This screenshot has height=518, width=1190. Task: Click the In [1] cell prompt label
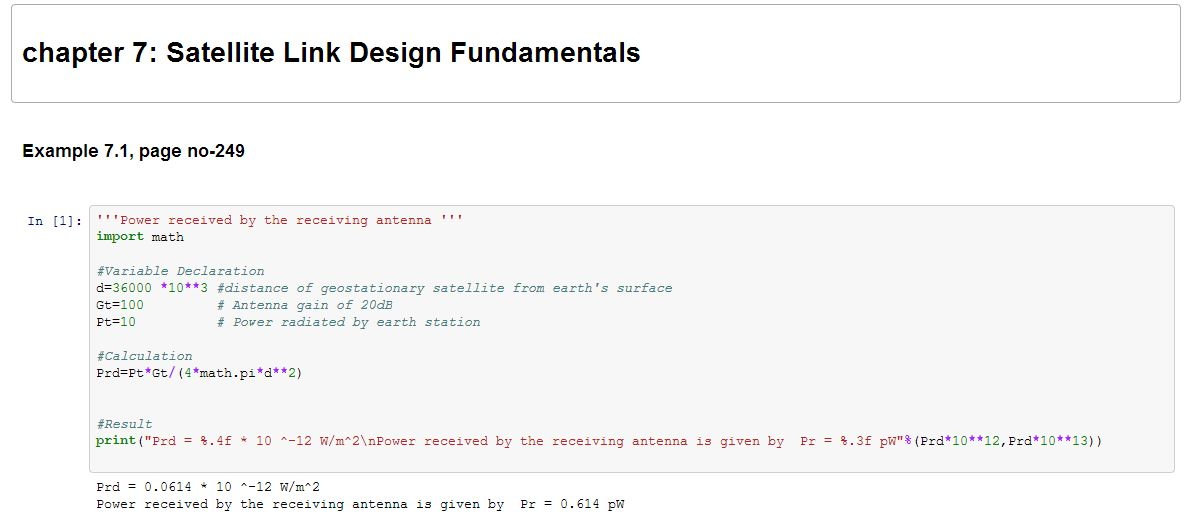click(55, 221)
